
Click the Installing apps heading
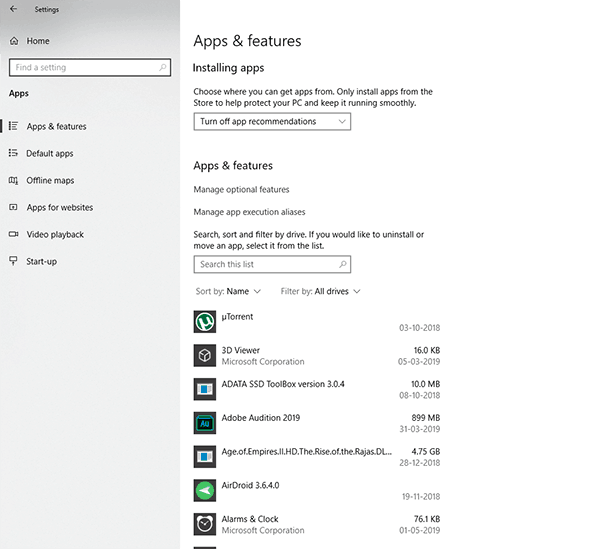tap(228, 68)
